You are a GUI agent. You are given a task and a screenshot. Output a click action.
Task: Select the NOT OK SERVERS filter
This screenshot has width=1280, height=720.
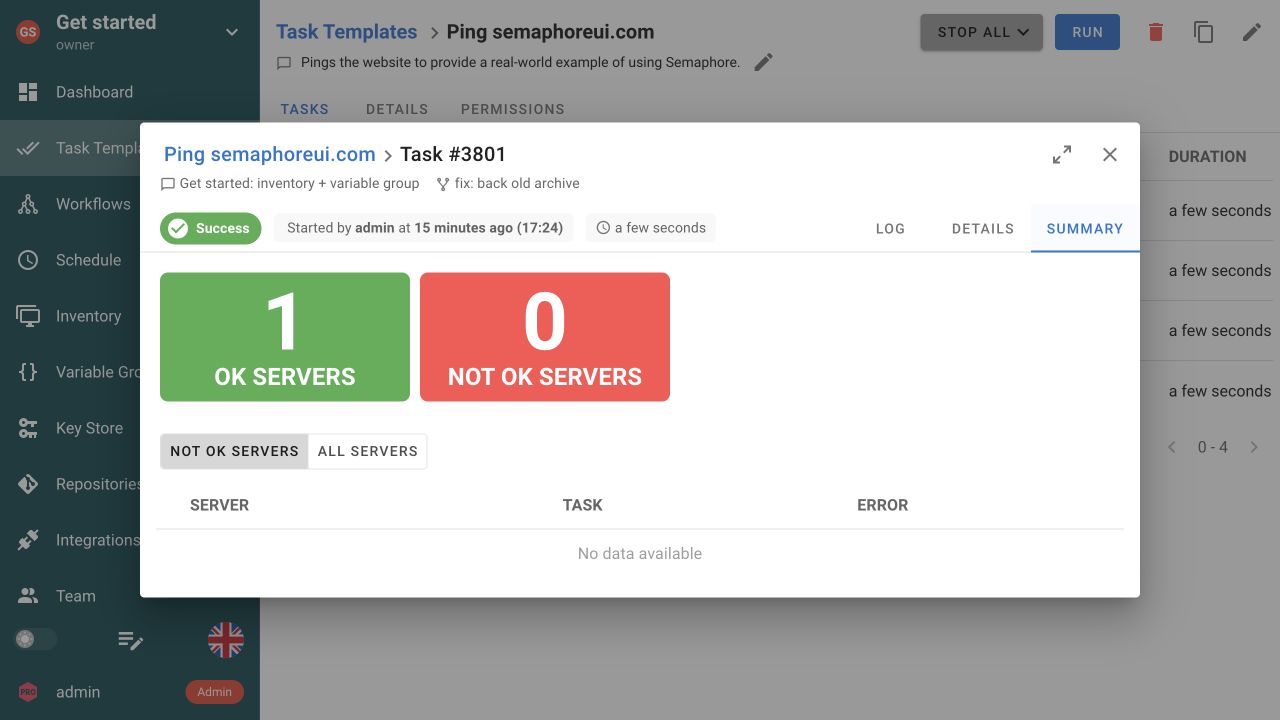point(234,451)
